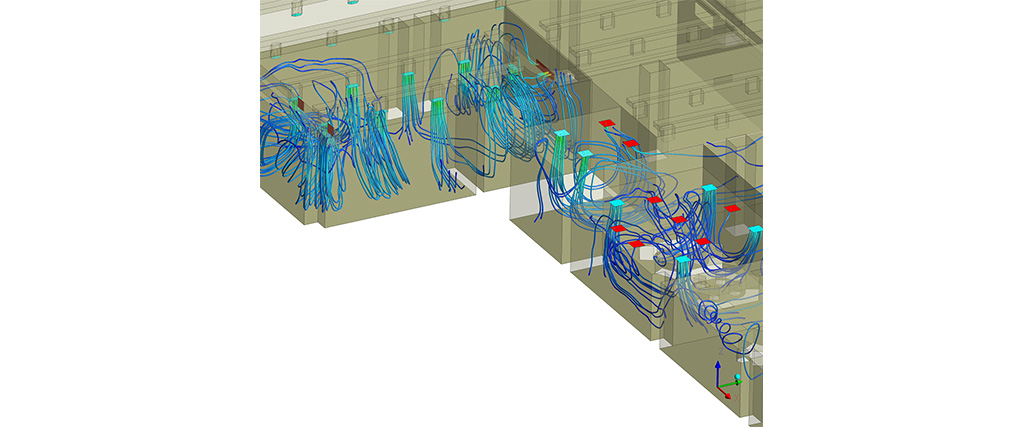
Task: Select the rightmost red outlet patch
Action: 732,208
